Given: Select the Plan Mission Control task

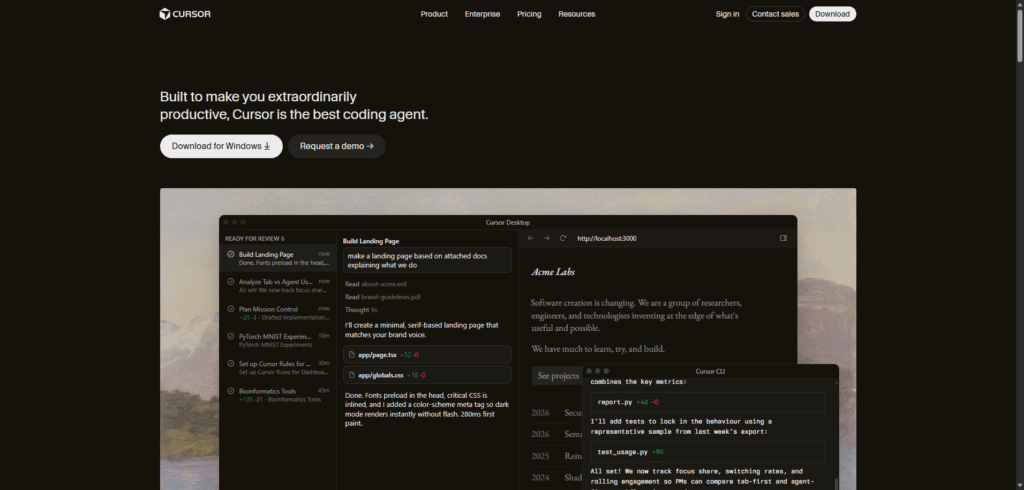Looking at the screenshot, I should [x=278, y=313].
